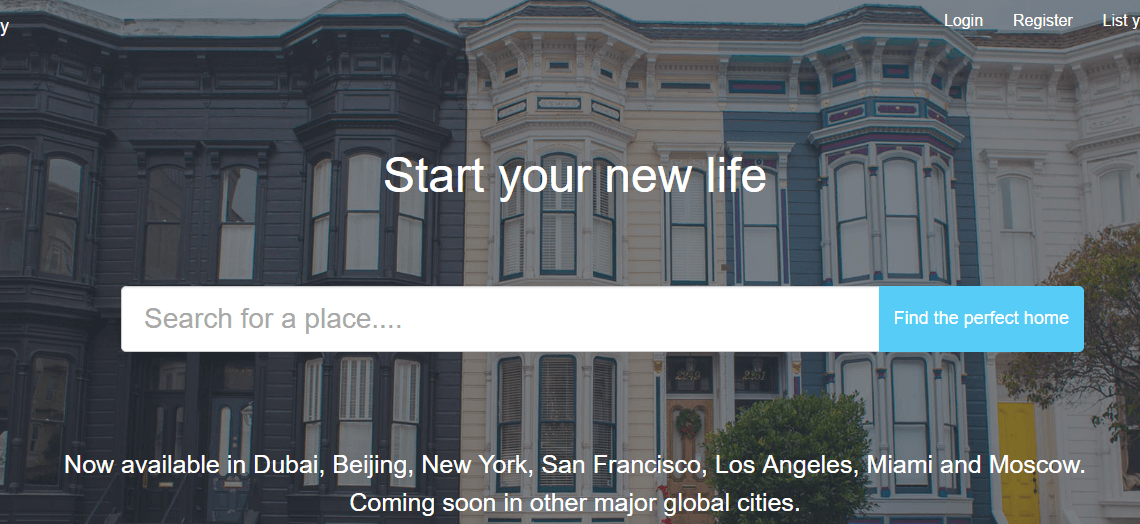Click the 'Coming soon in other major global cities' text
Viewport: 1140px width, 524px height.
574,502
